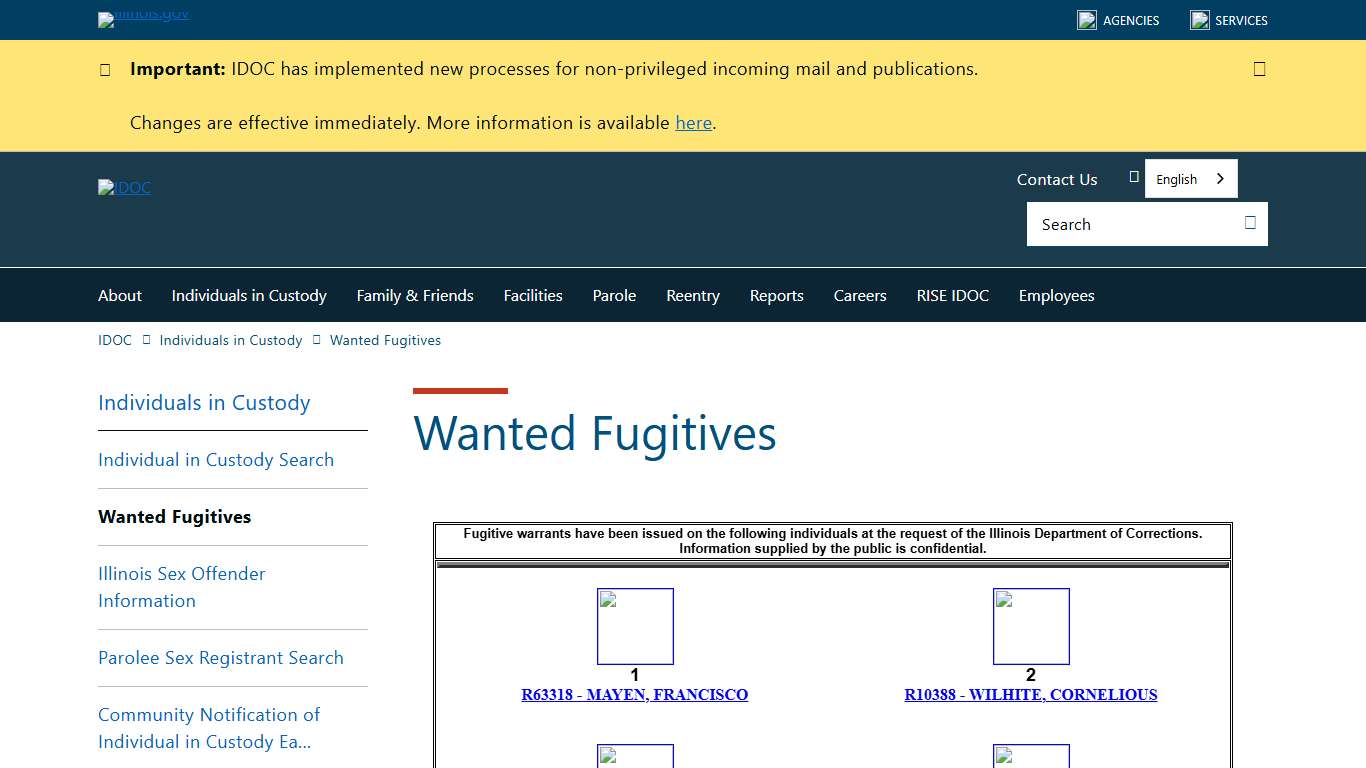Click Individuals in Custody in the breadcrumb trail
1366x768 pixels.
pyautogui.click(x=231, y=340)
